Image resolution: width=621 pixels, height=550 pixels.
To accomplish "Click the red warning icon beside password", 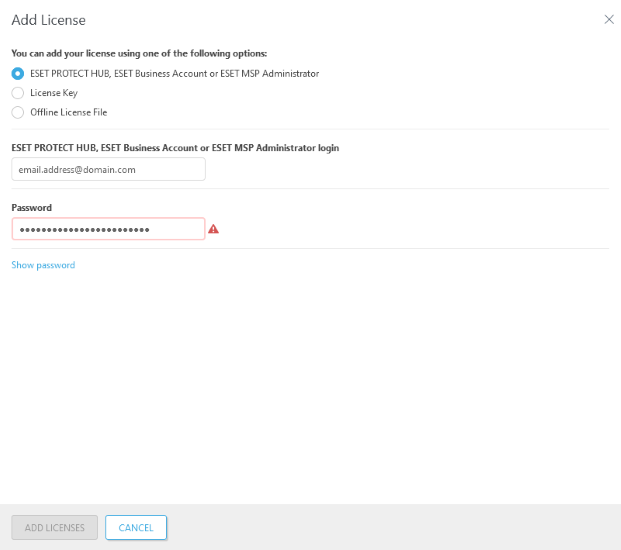I will (213, 229).
